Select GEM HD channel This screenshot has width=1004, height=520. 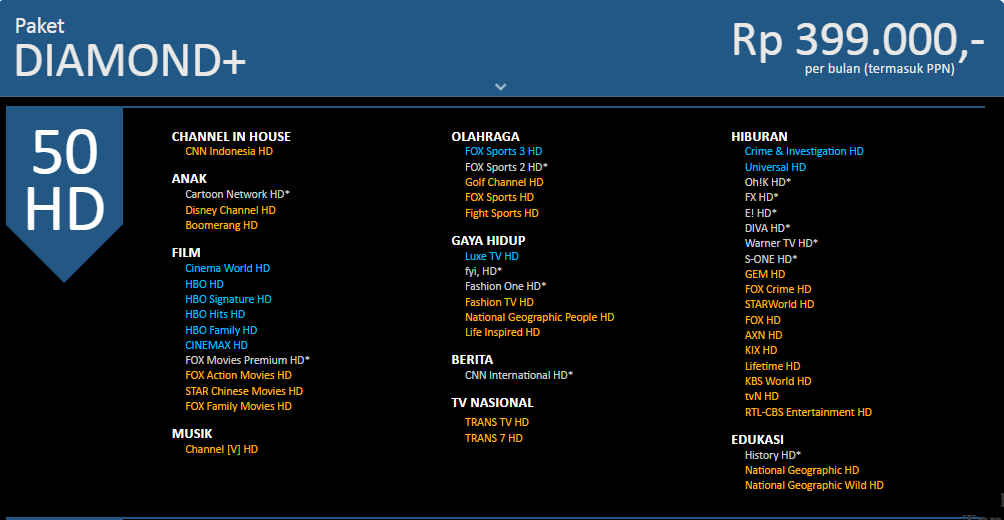[765, 274]
